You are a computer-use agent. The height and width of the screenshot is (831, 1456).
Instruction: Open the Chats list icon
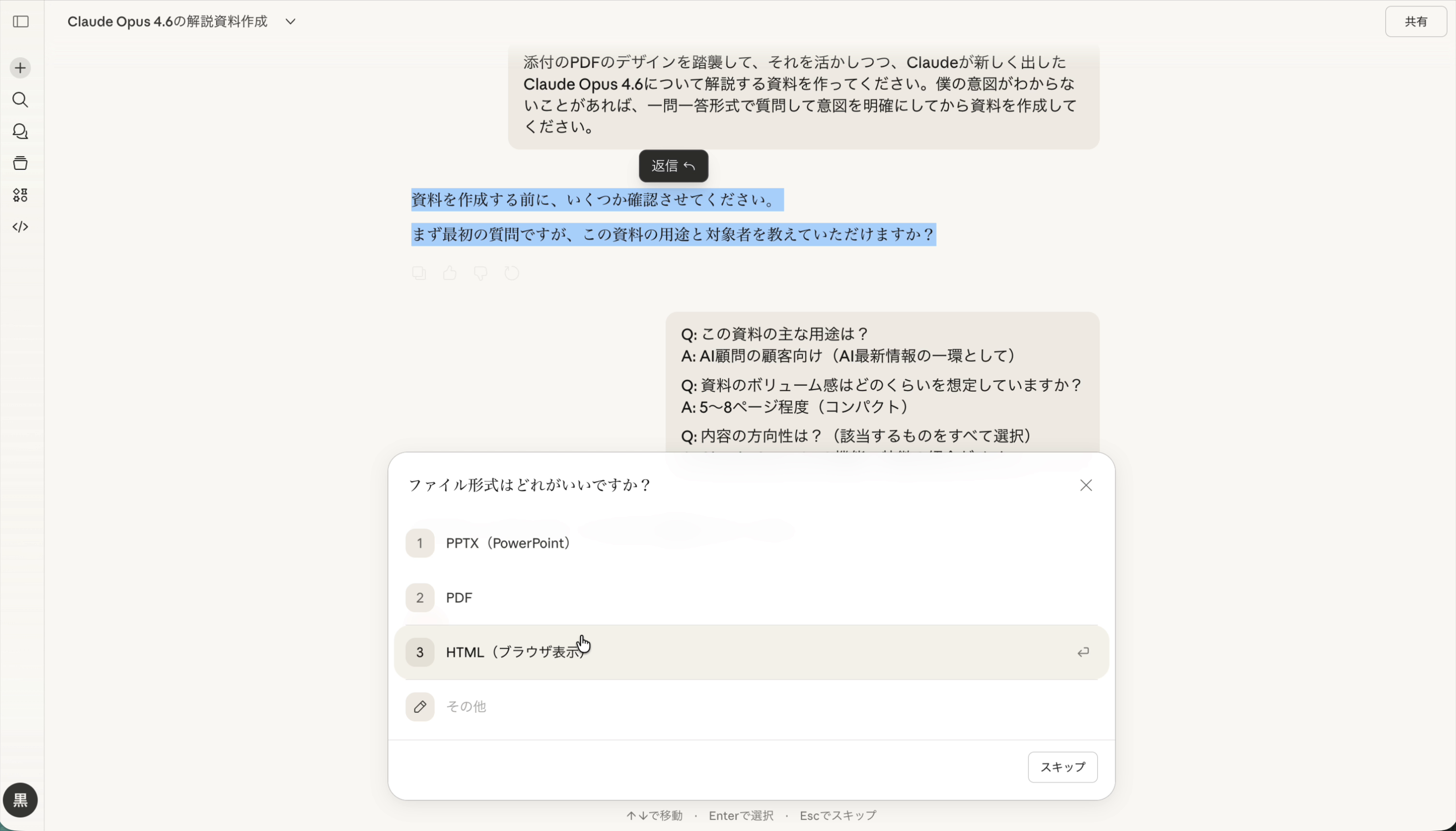click(x=21, y=132)
